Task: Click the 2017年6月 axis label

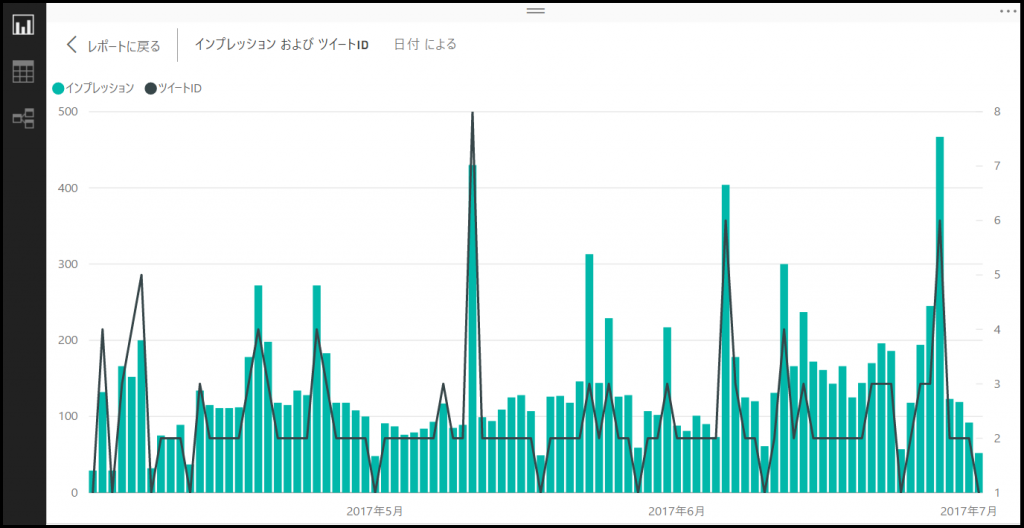Action: point(677,510)
